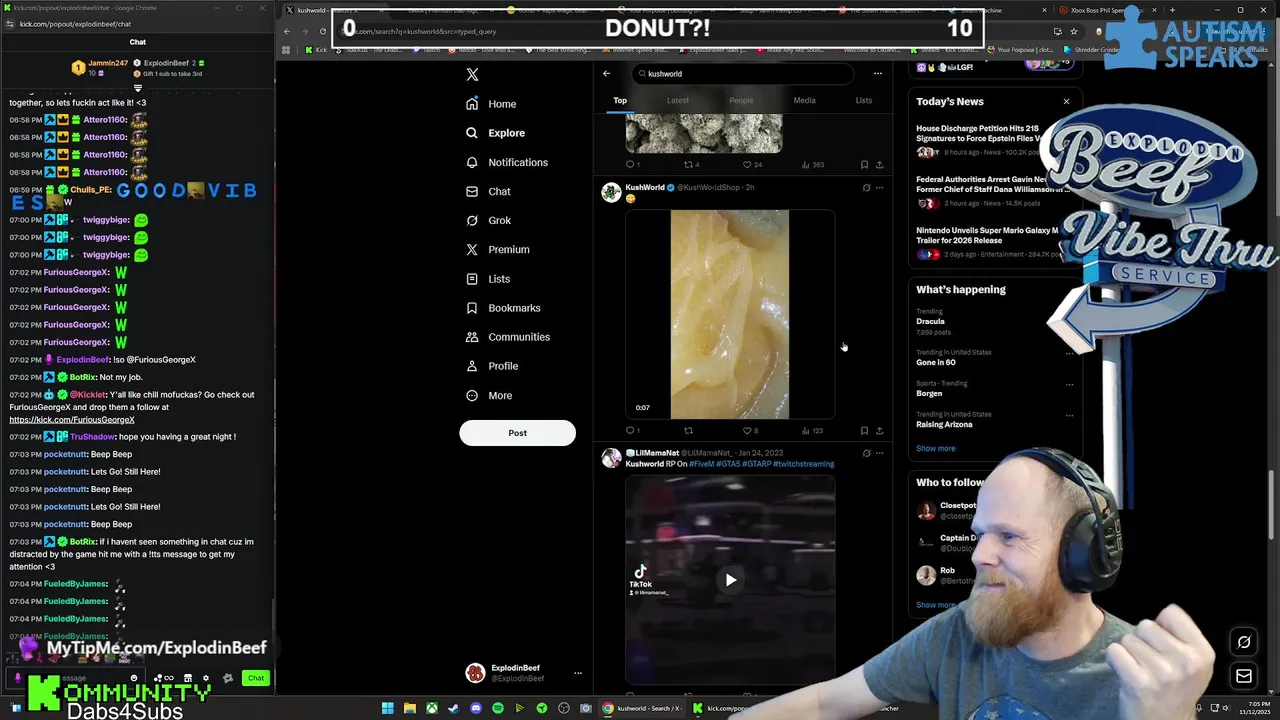The height and width of the screenshot is (720, 1280).
Task: Open Grok from the X sidebar
Action: coord(488,220)
